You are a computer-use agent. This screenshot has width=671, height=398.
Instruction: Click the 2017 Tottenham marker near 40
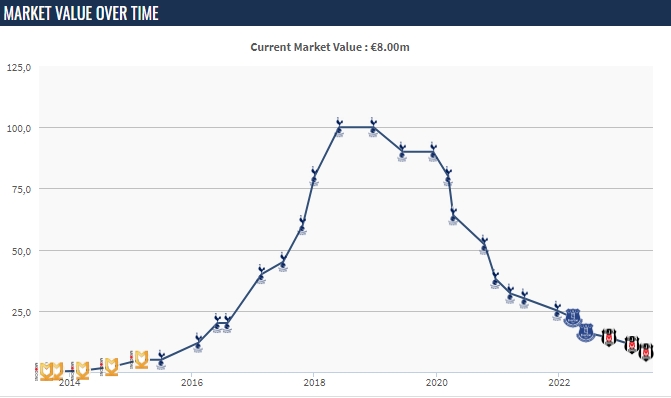pos(261,274)
